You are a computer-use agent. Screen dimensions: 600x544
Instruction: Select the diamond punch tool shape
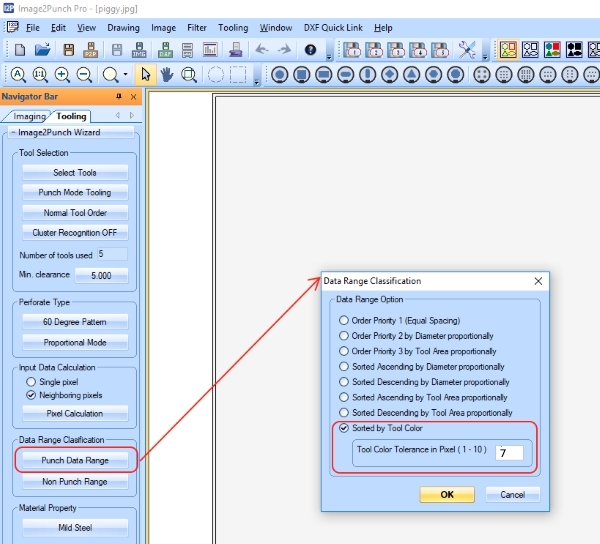click(x=390, y=75)
